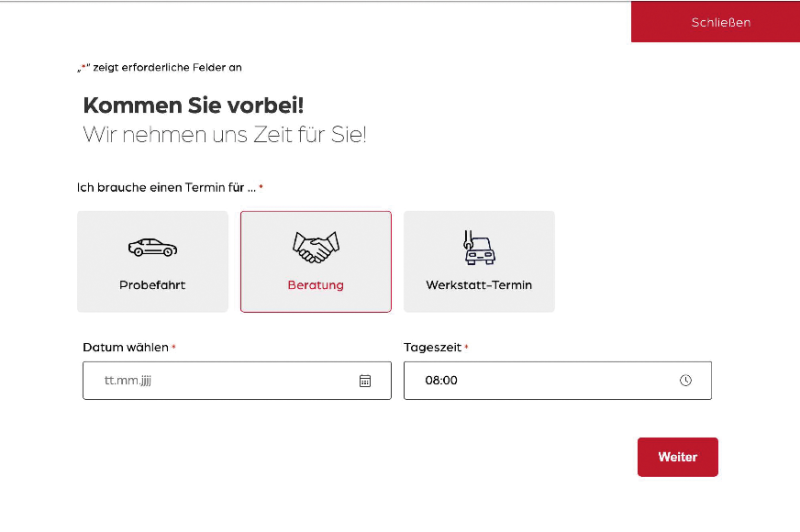Click the 'Tageszeit' field label
Viewport: 800px width, 532px height.
tap(432, 347)
